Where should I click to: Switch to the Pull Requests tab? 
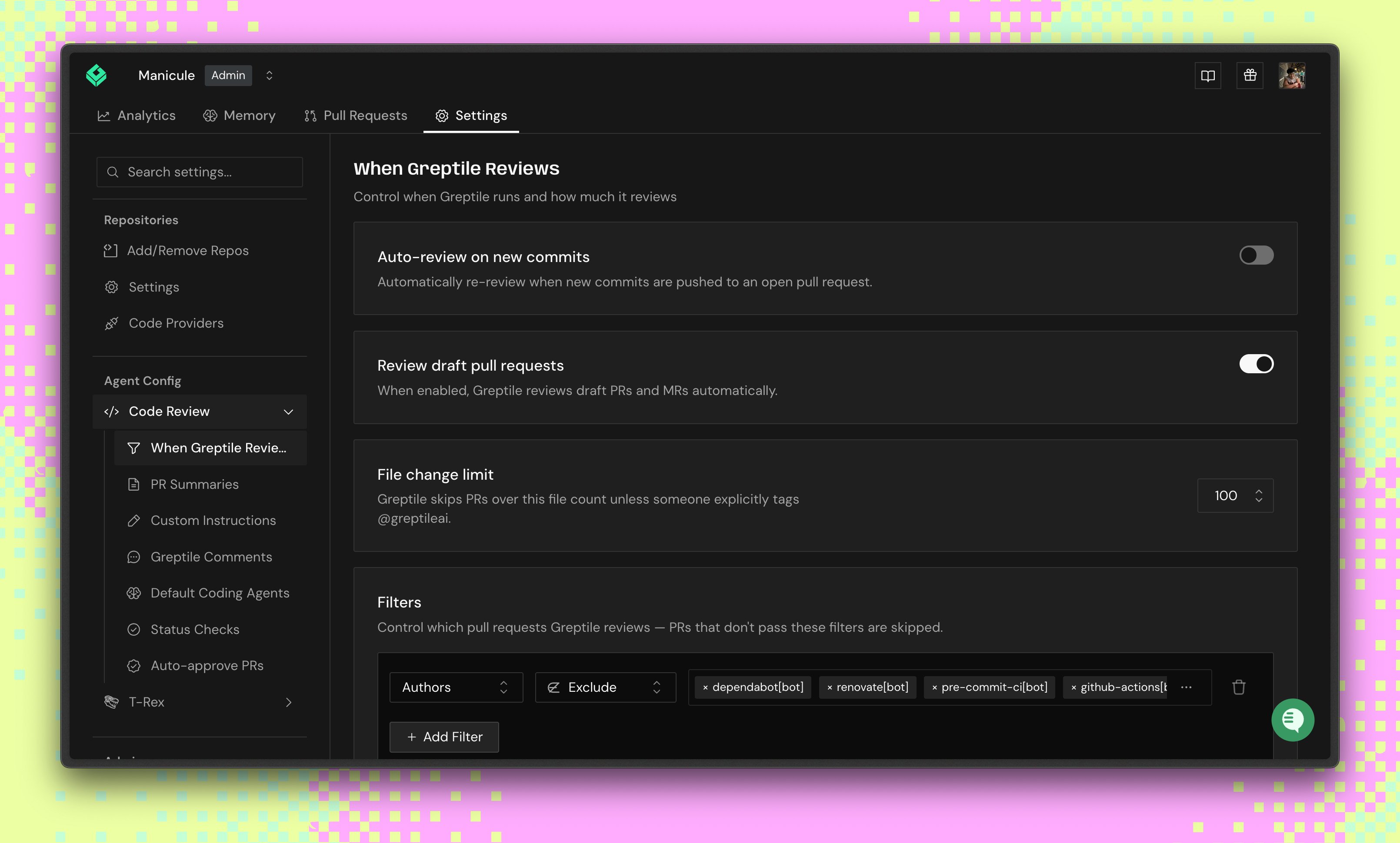[356, 116]
